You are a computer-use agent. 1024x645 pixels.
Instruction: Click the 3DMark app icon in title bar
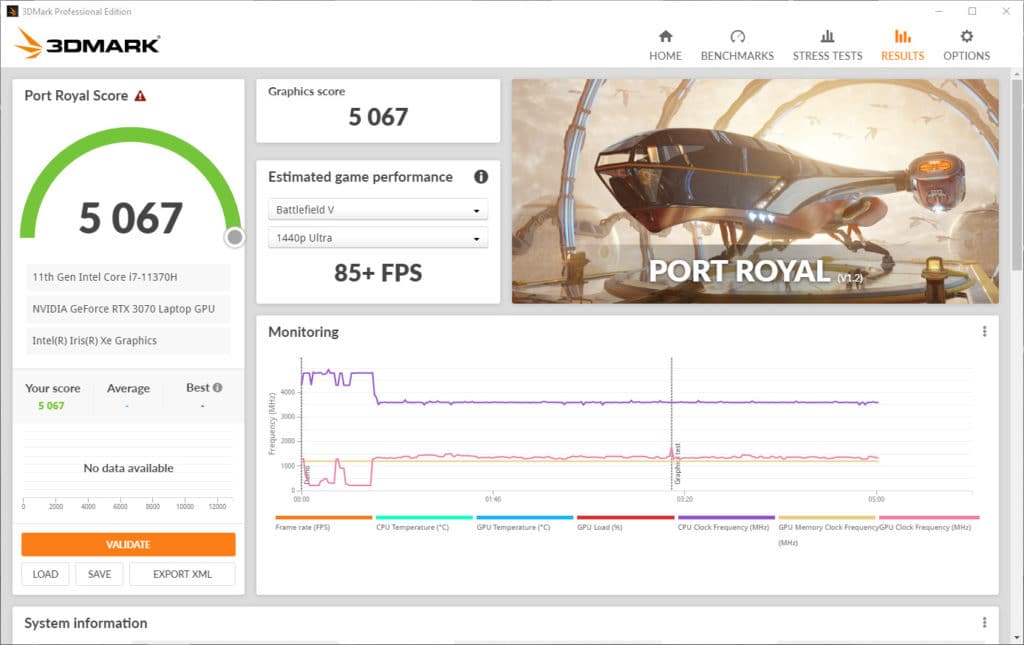click(12, 11)
